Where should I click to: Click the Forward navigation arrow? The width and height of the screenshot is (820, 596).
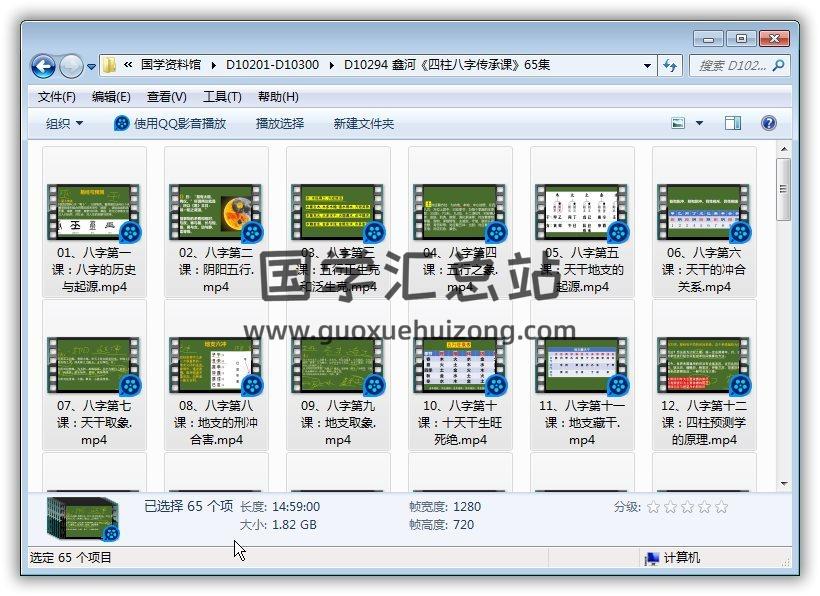[x=72, y=66]
